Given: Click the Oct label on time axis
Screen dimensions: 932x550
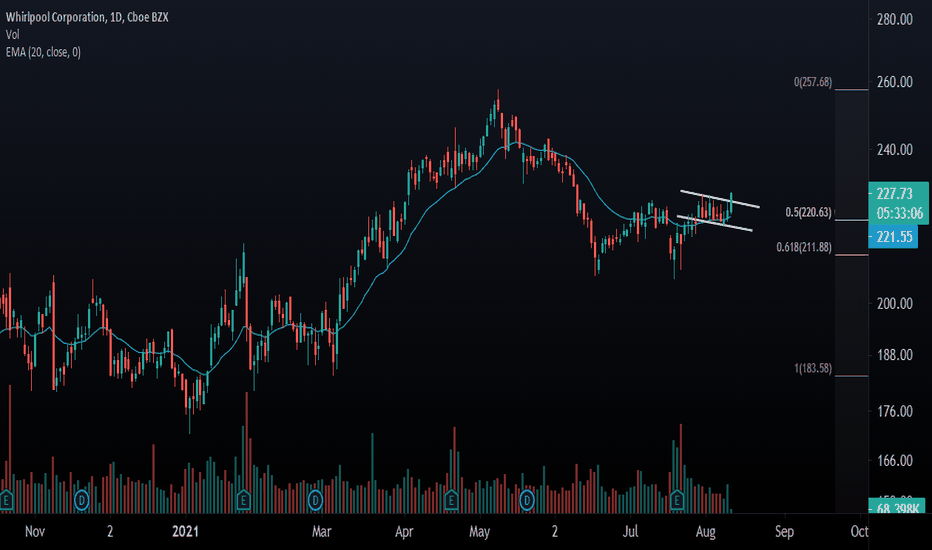Looking at the screenshot, I should click(859, 532).
